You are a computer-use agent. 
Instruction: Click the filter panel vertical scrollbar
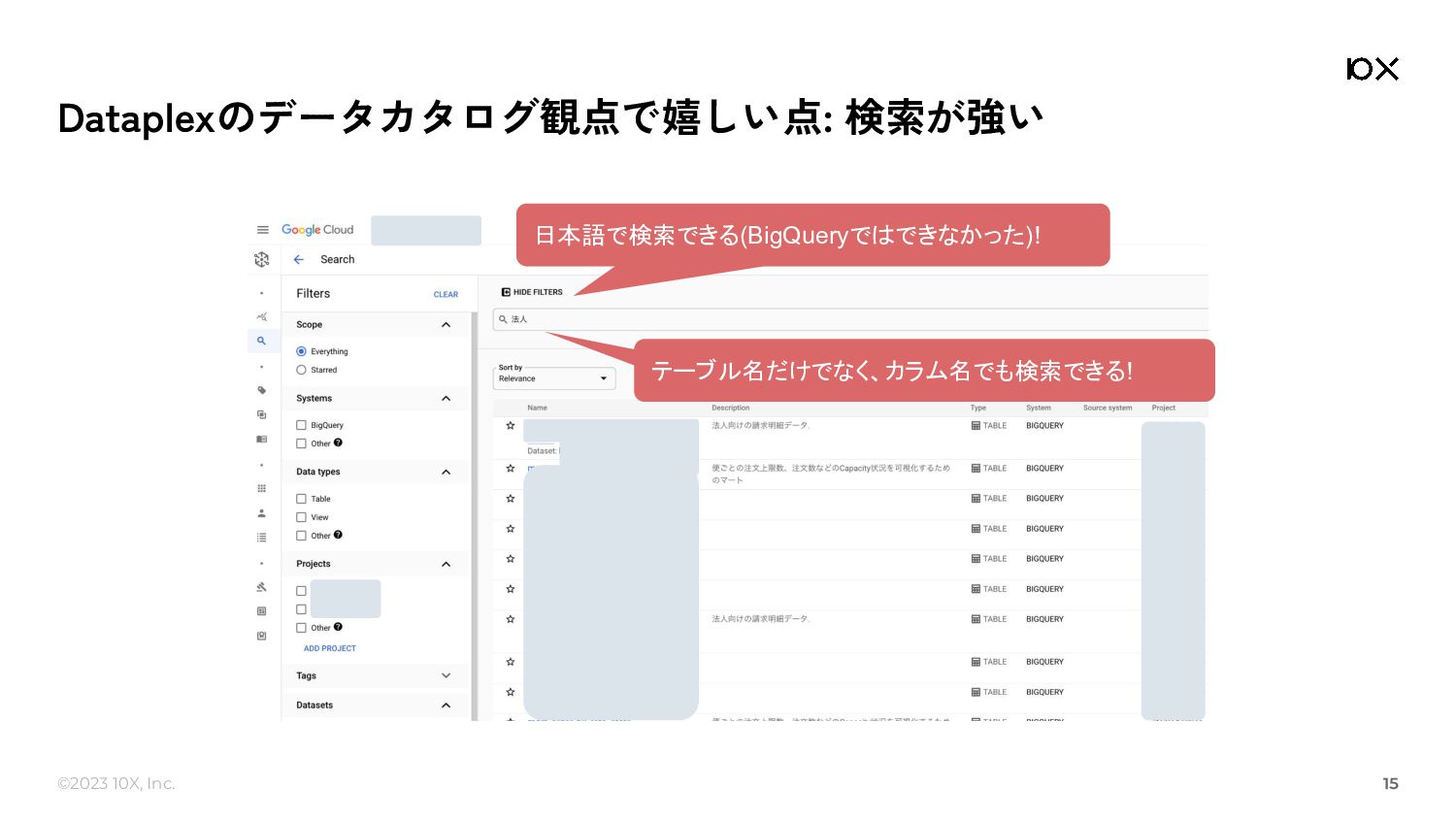(475, 516)
